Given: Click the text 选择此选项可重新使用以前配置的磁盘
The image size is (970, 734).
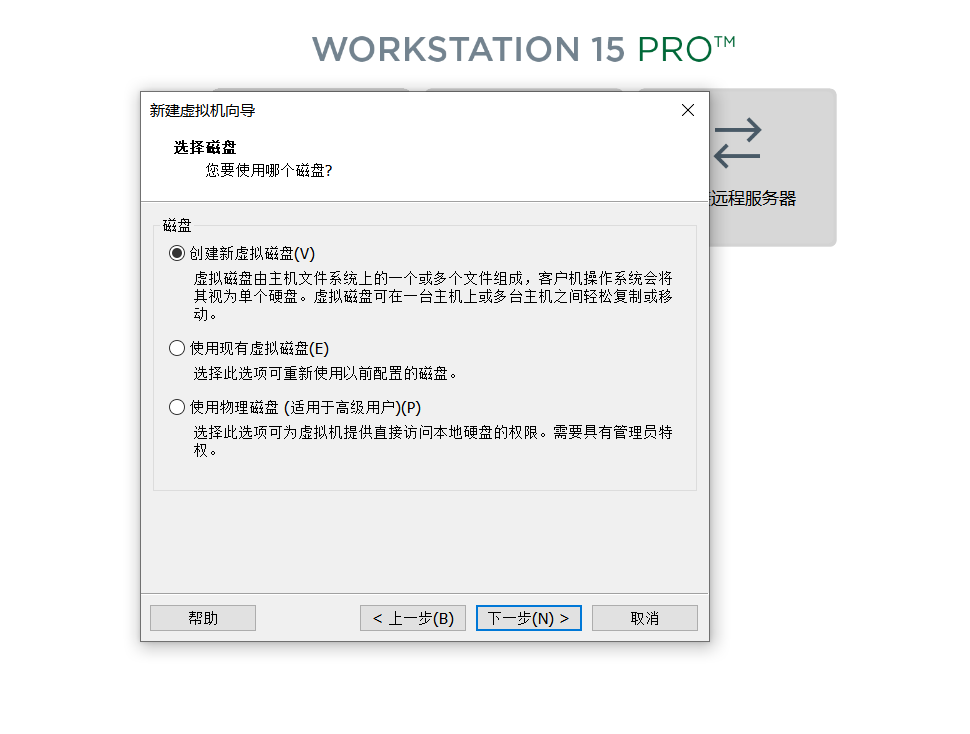Looking at the screenshot, I should (325, 373).
